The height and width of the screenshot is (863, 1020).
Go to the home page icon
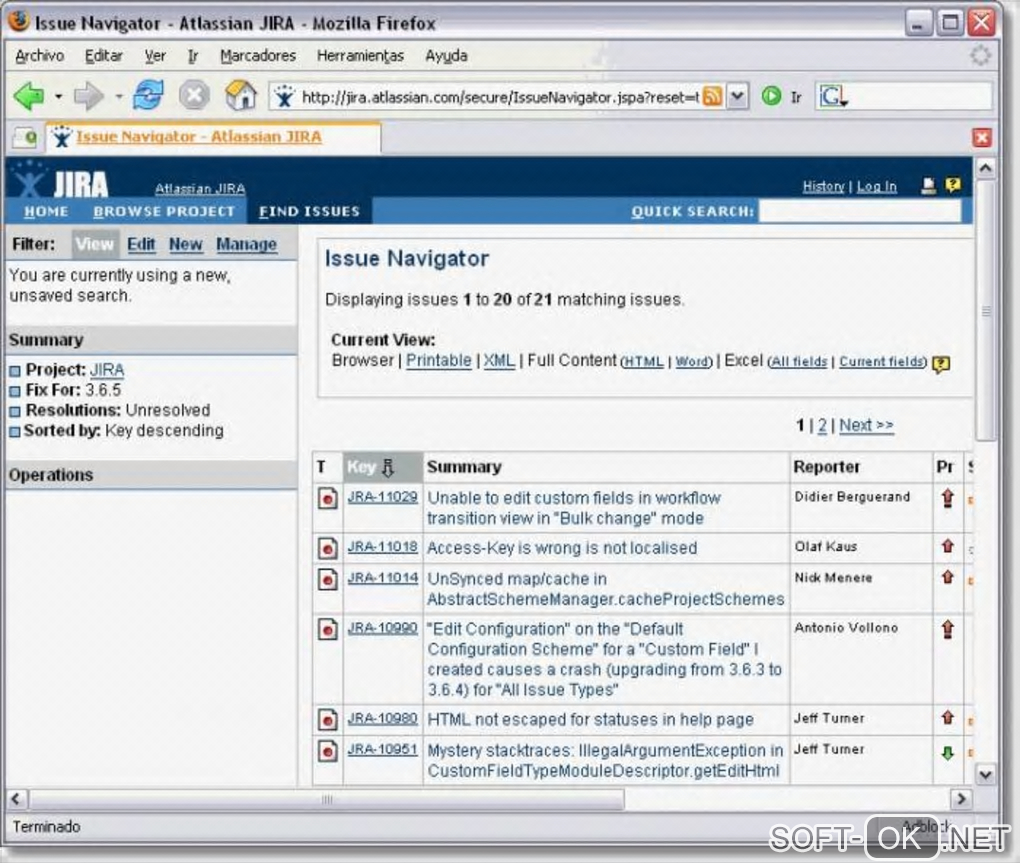(x=241, y=96)
